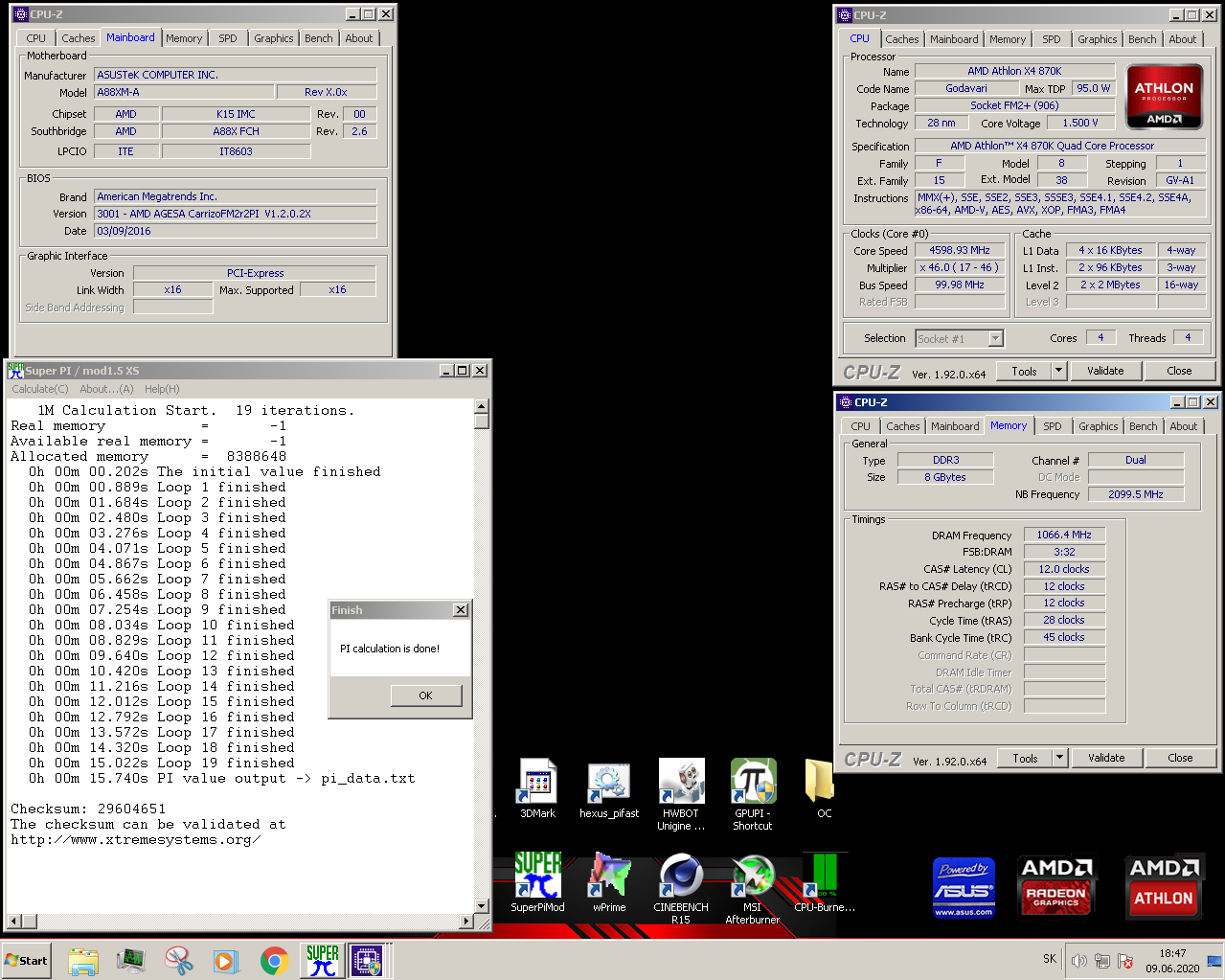Click the Memory CPU-Z window title bar icon
Viewport: 1225px width, 980px height.
(845, 402)
